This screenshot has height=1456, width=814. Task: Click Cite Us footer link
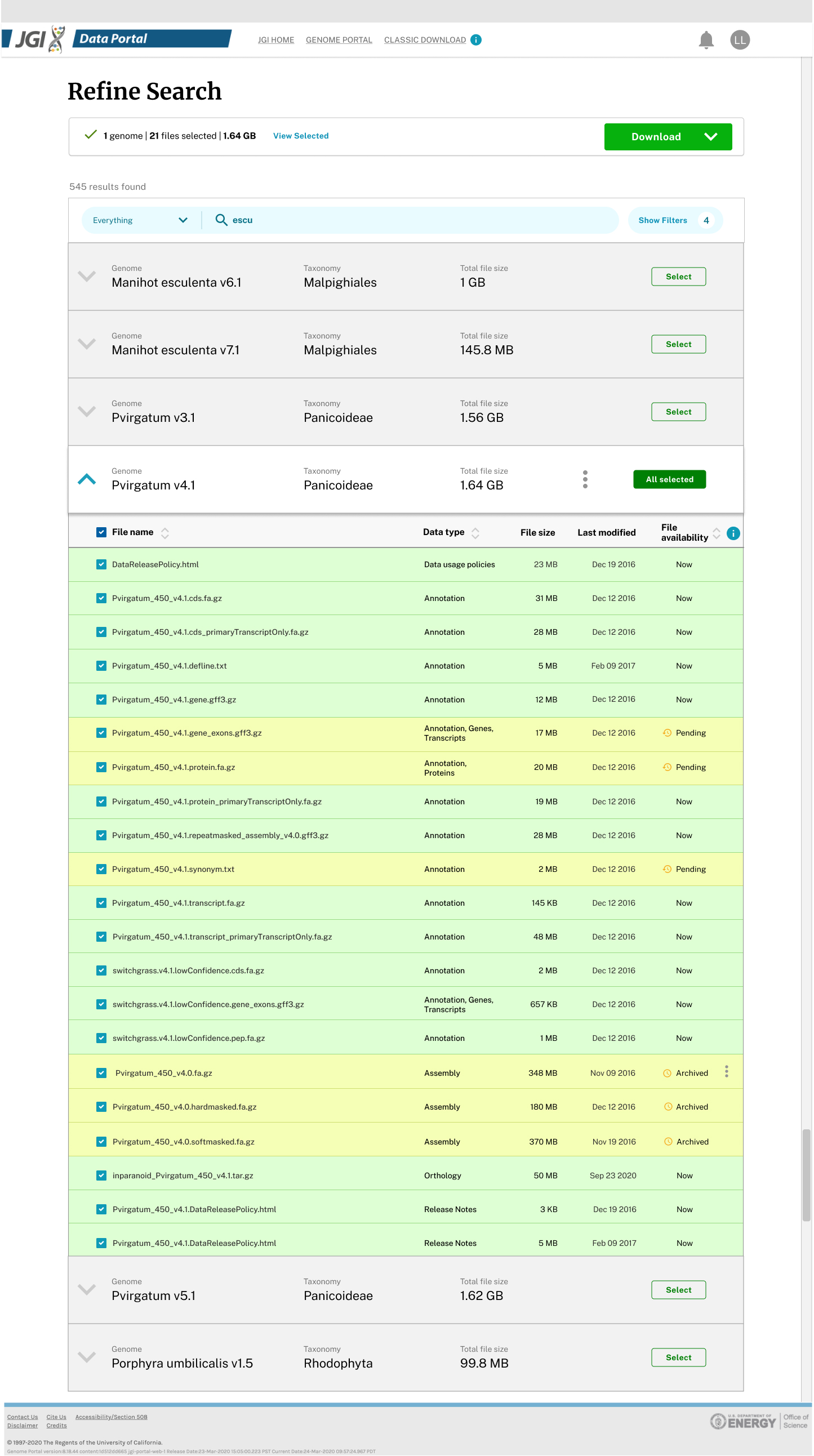[x=56, y=1417]
